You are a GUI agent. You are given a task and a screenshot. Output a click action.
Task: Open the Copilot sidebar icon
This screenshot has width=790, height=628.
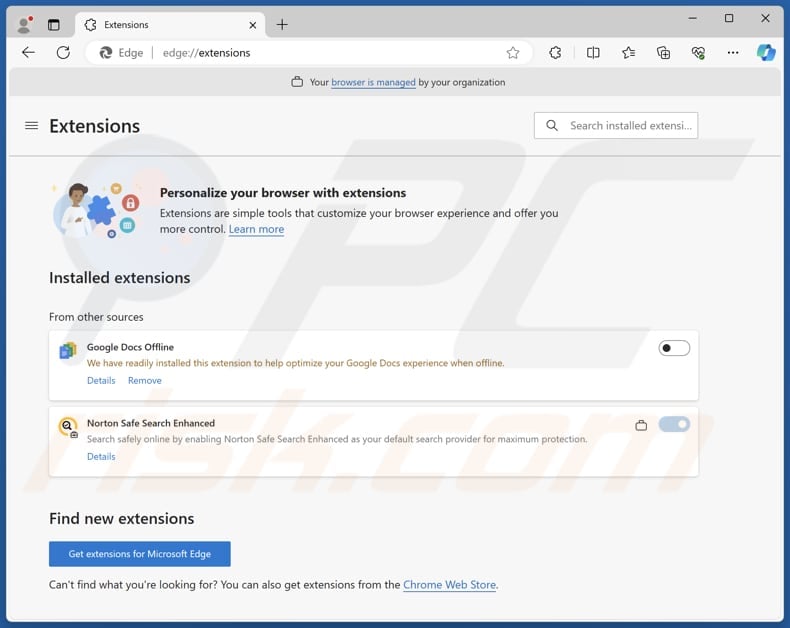(x=766, y=52)
